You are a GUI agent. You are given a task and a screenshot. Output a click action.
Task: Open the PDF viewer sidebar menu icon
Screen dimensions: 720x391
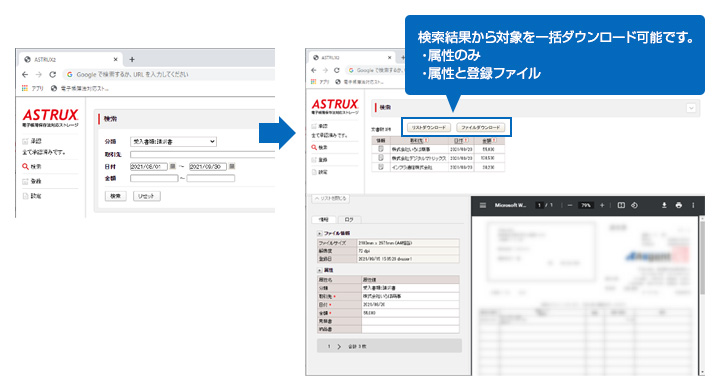[x=483, y=205]
